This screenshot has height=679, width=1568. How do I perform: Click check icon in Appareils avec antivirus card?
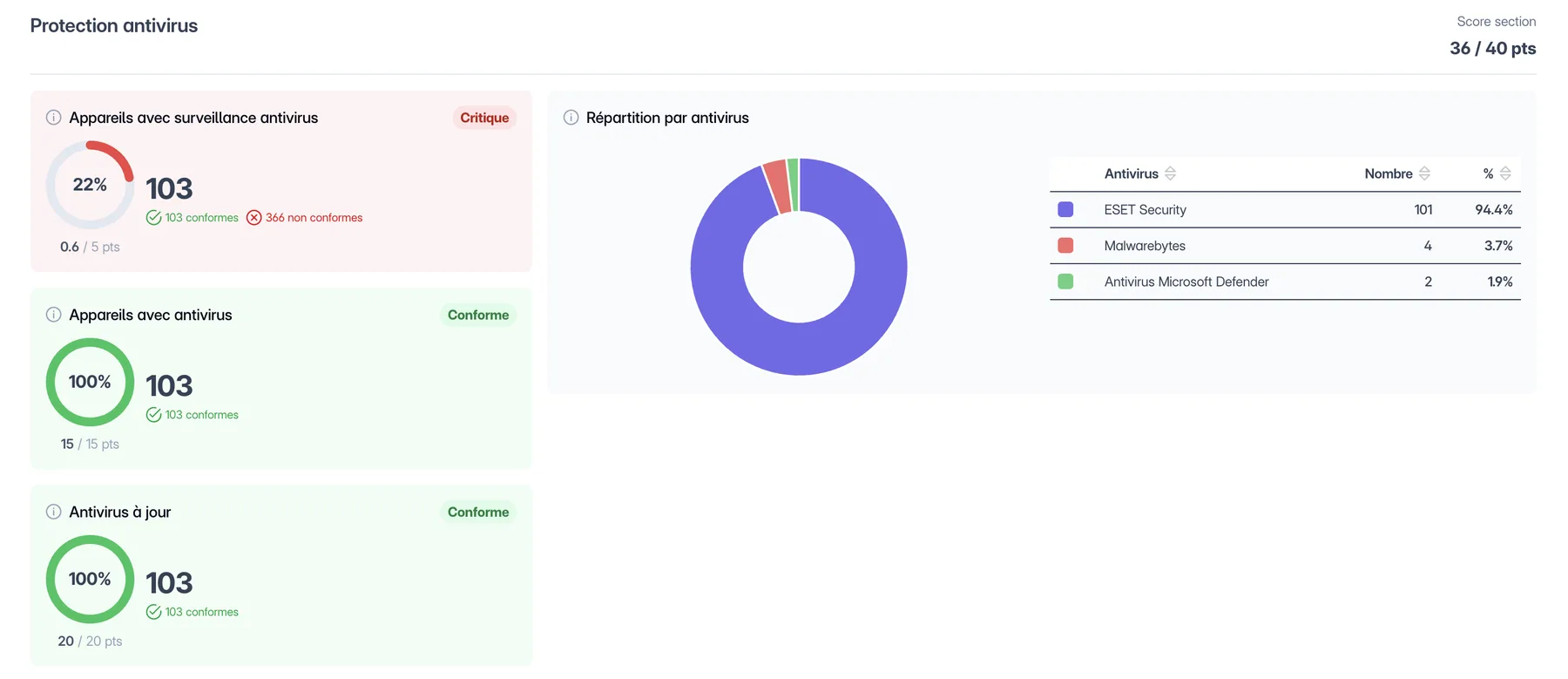[x=153, y=415]
